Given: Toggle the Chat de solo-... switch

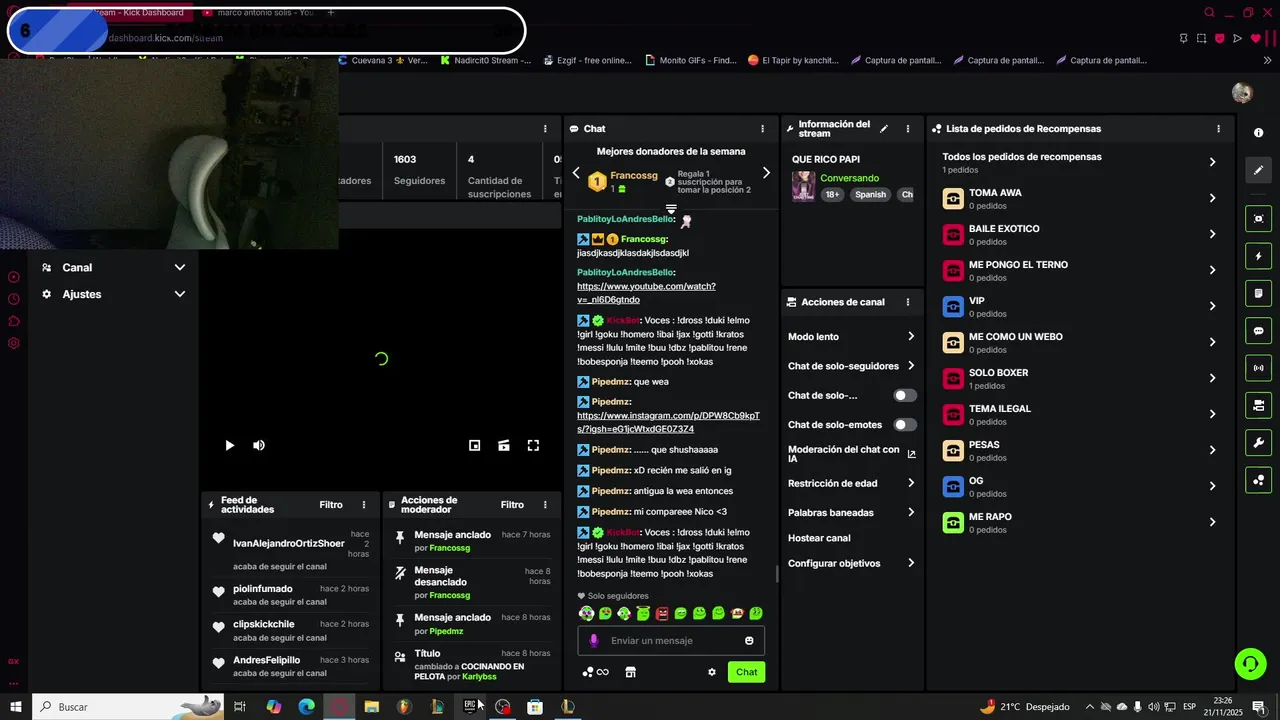Looking at the screenshot, I should (905, 396).
